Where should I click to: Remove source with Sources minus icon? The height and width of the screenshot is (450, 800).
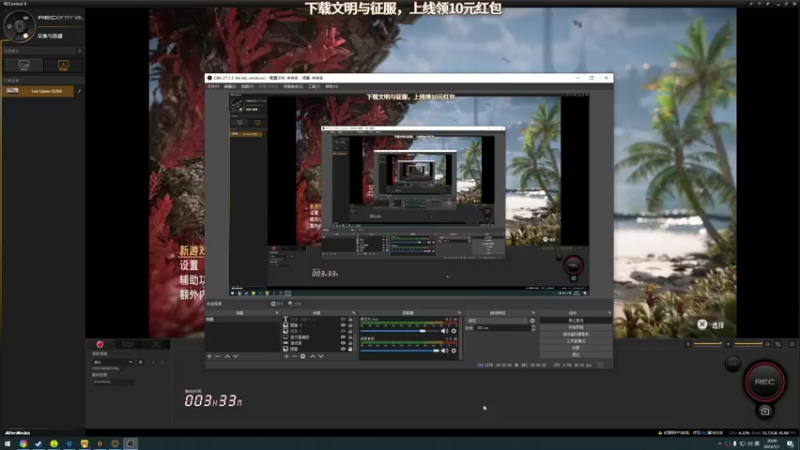pos(294,356)
